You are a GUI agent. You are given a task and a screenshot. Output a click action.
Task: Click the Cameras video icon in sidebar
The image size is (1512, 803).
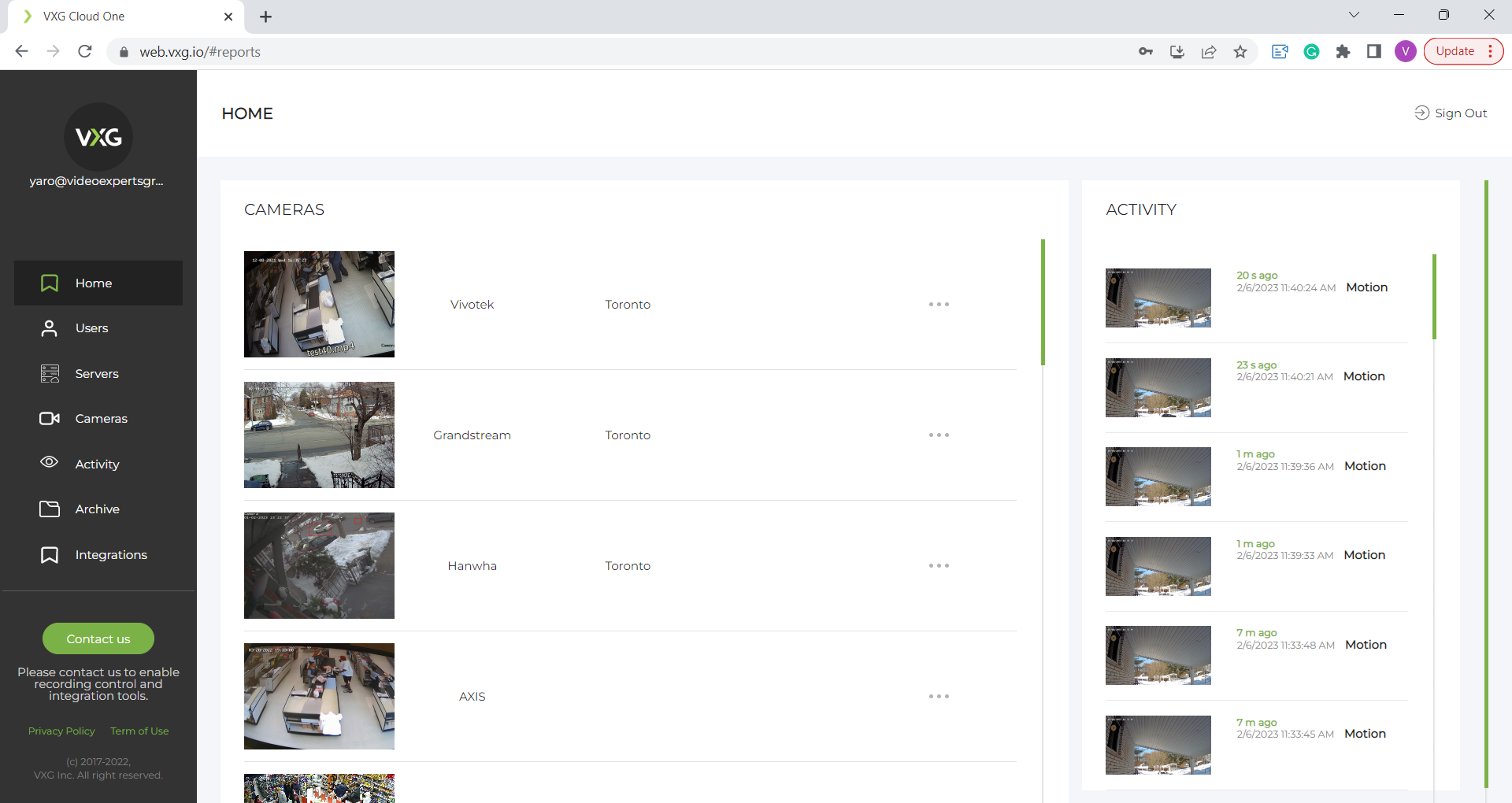pos(49,419)
